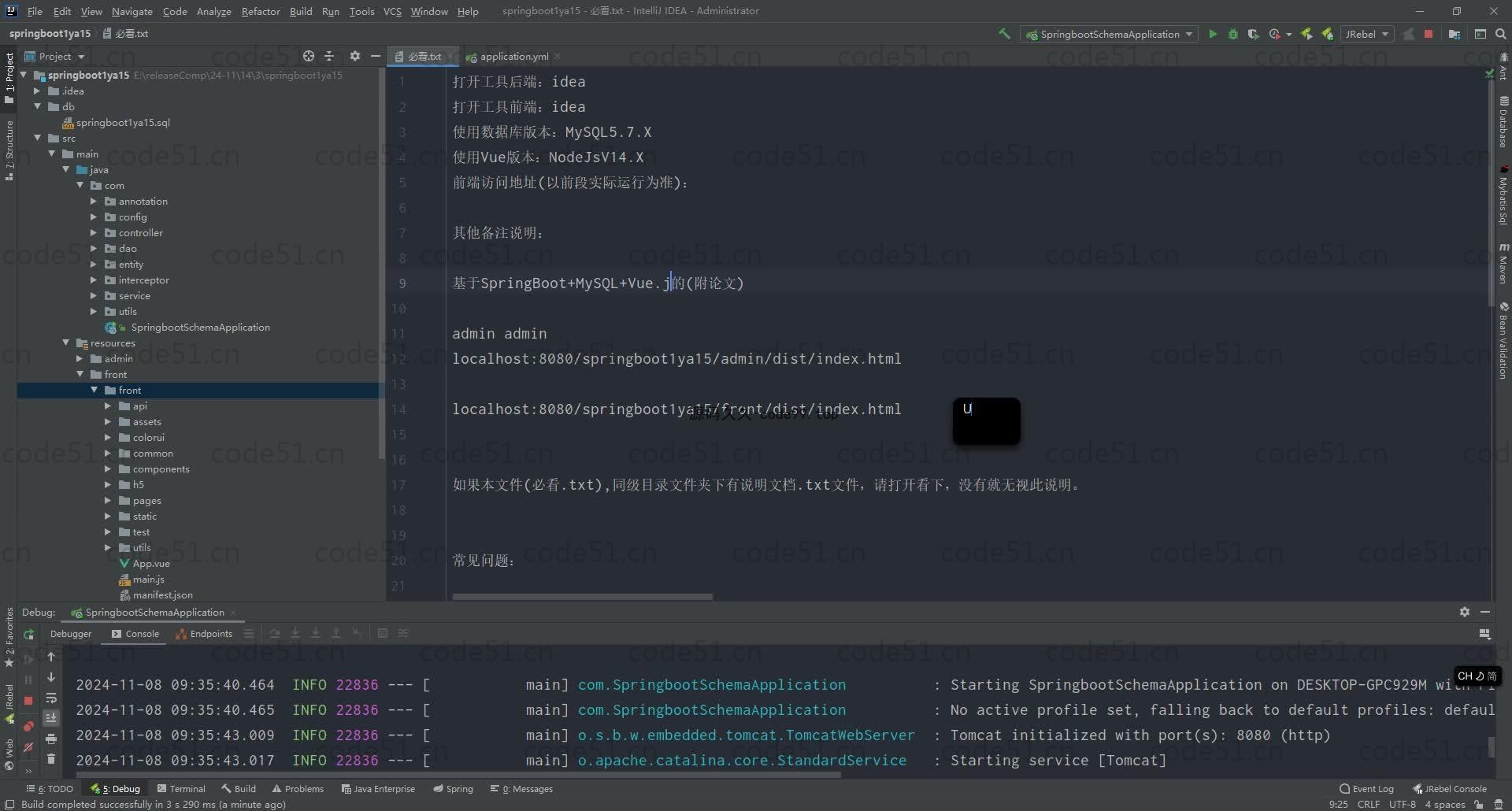Click the console up arrow icon
This screenshot has height=811, width=1512.
tap(51, 657)
